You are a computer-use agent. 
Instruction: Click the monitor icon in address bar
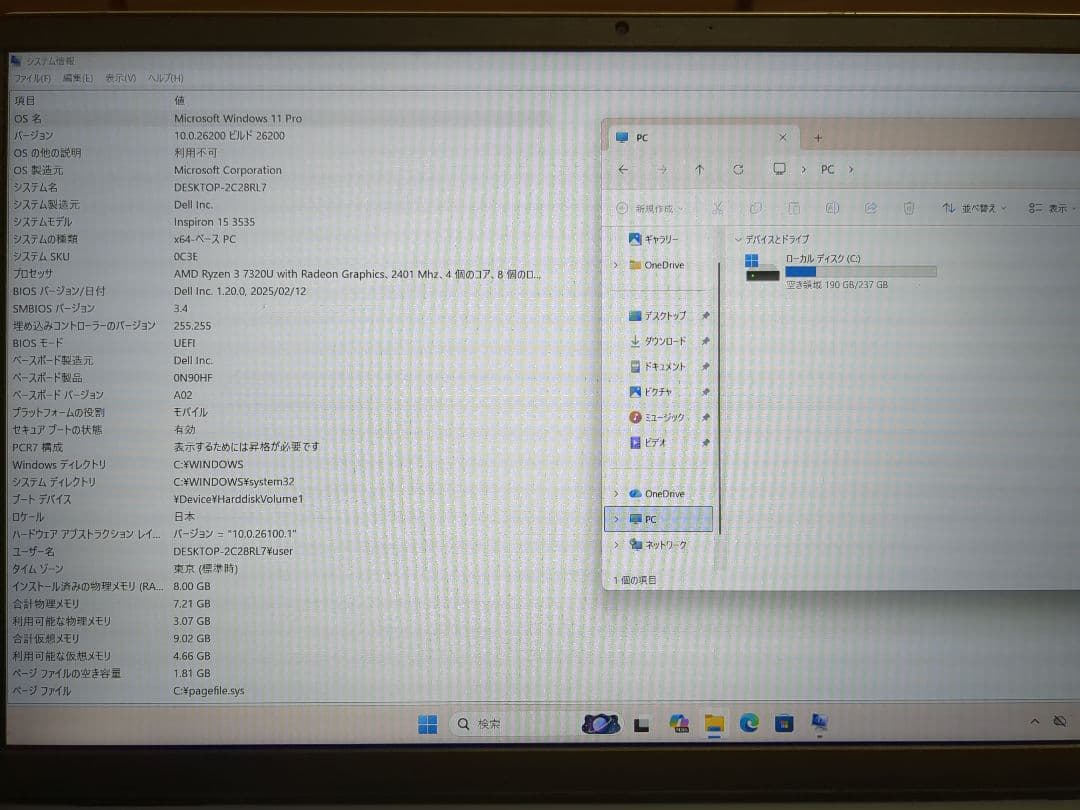pos(779,169)
